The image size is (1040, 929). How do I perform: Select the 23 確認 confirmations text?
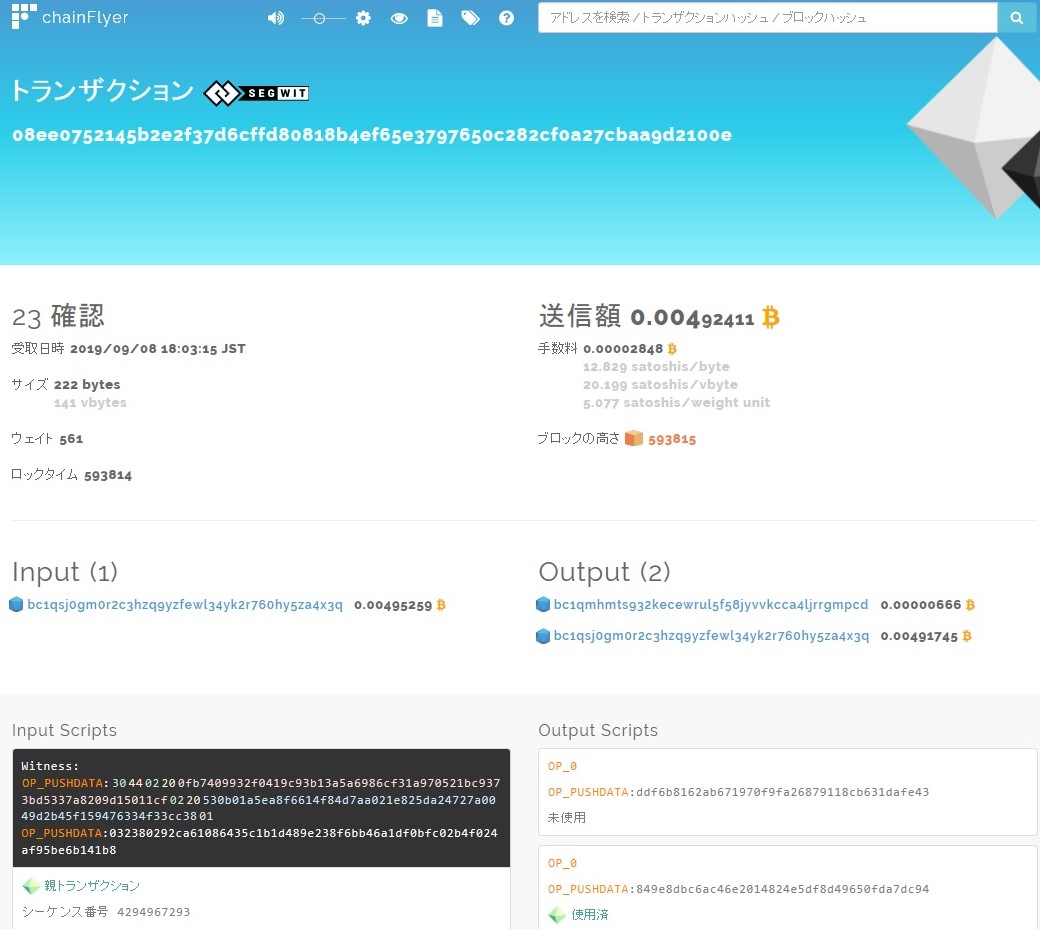click(x=58, y=316)
